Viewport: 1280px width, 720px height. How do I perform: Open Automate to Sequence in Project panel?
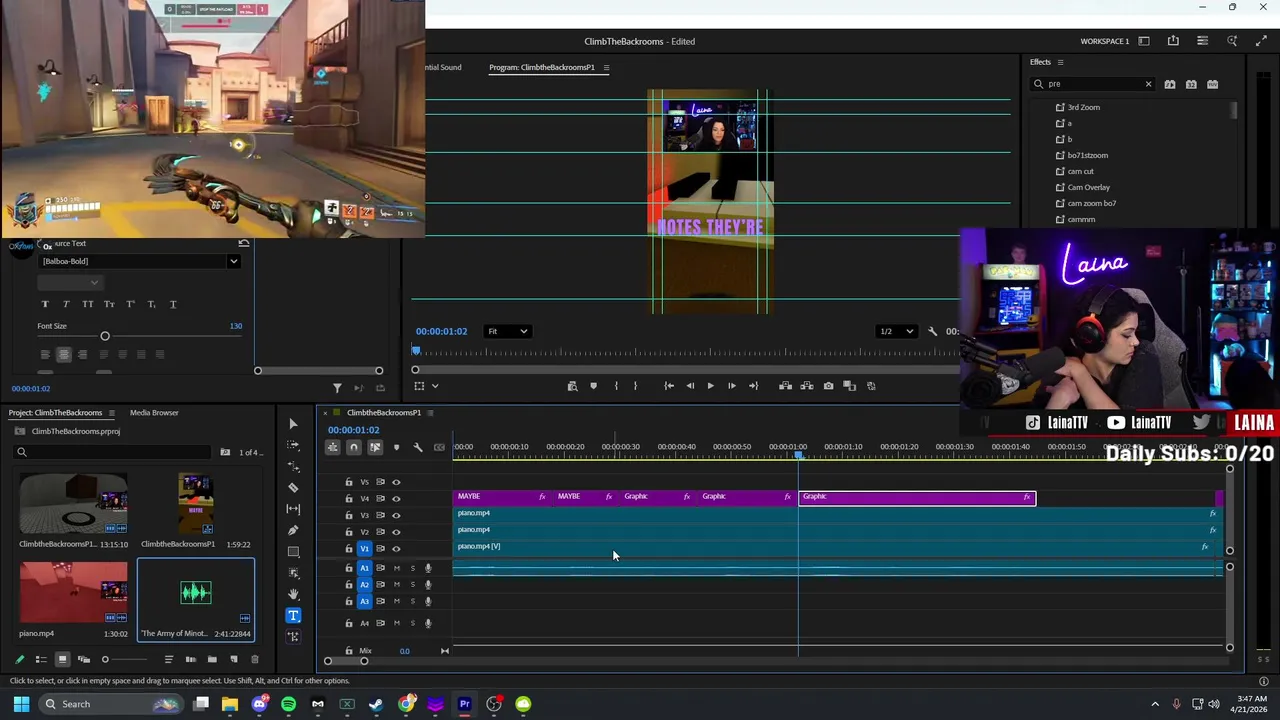click(x=190, y=659)
